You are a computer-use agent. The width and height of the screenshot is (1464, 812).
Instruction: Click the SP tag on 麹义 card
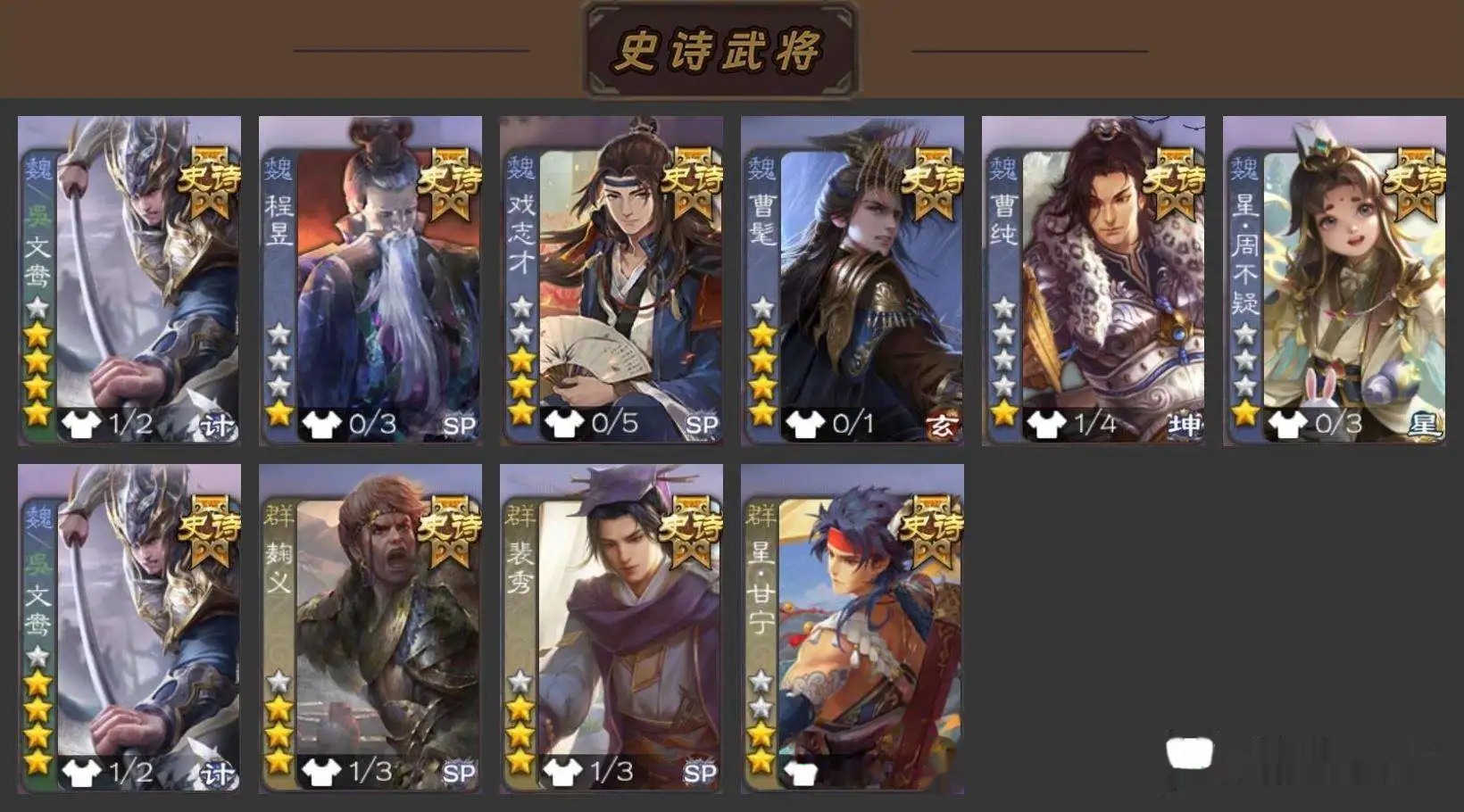point(459,773)
